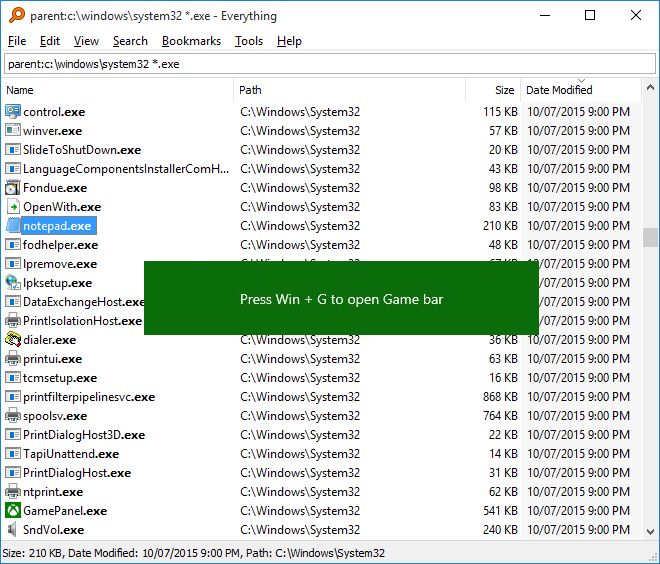Open the Edit menu

click(x=50, y=41)
